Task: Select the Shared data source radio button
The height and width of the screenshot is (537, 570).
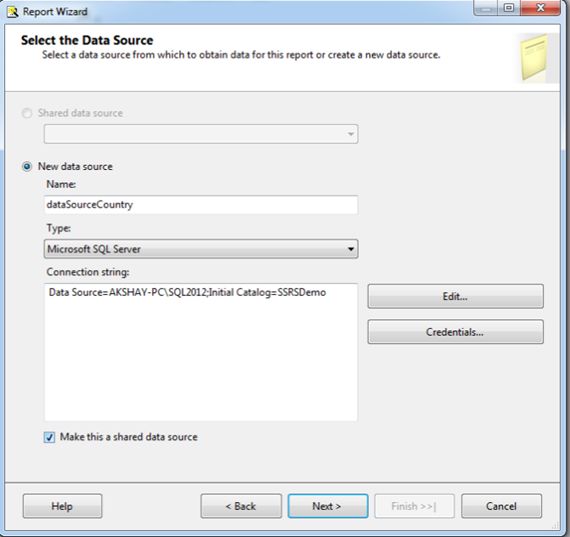Action: [x=27, y=113]
